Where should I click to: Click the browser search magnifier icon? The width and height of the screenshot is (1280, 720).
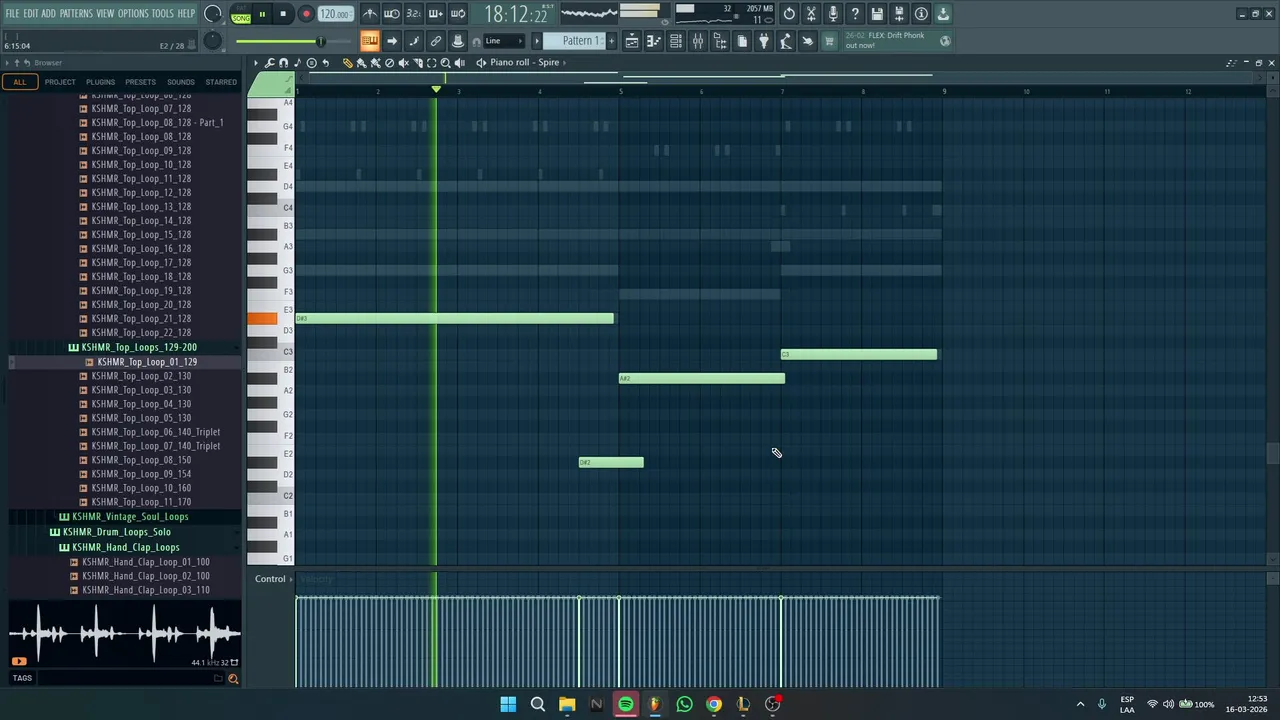tap(233, 679)
